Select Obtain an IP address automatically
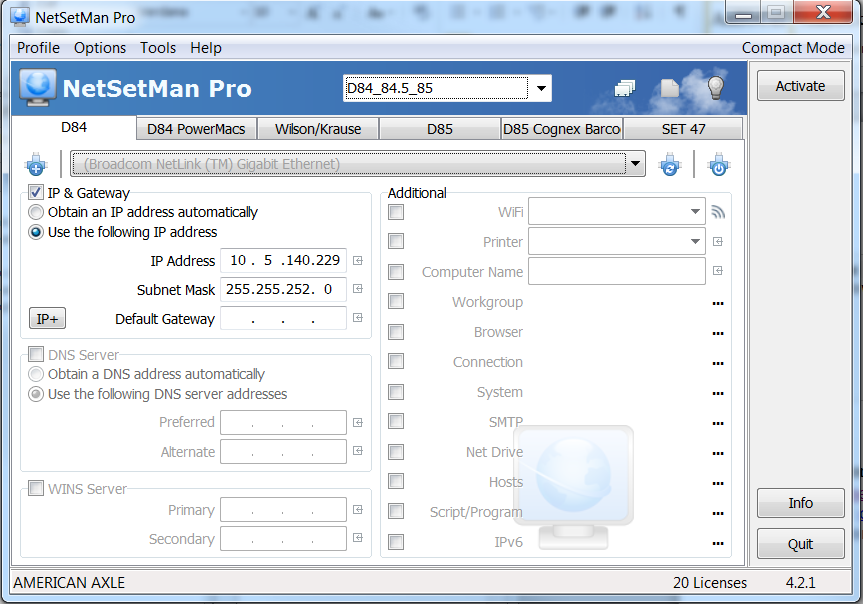 coord(36,212)
